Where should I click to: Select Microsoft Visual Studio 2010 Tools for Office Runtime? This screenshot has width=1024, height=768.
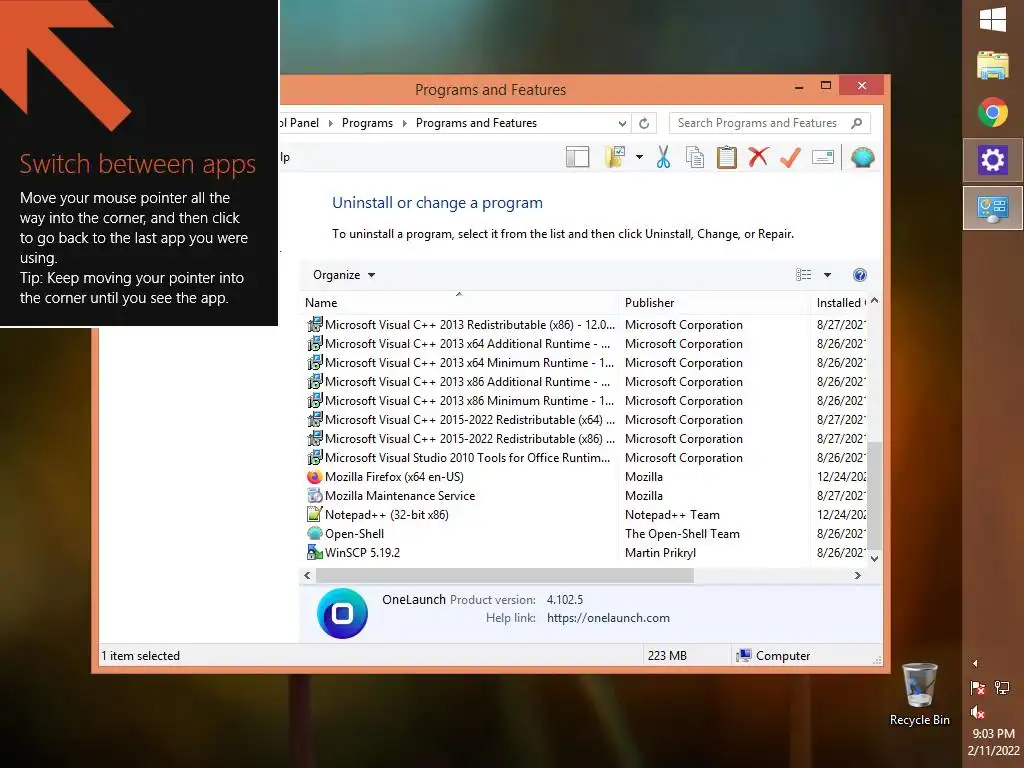(x=584, y=458)
